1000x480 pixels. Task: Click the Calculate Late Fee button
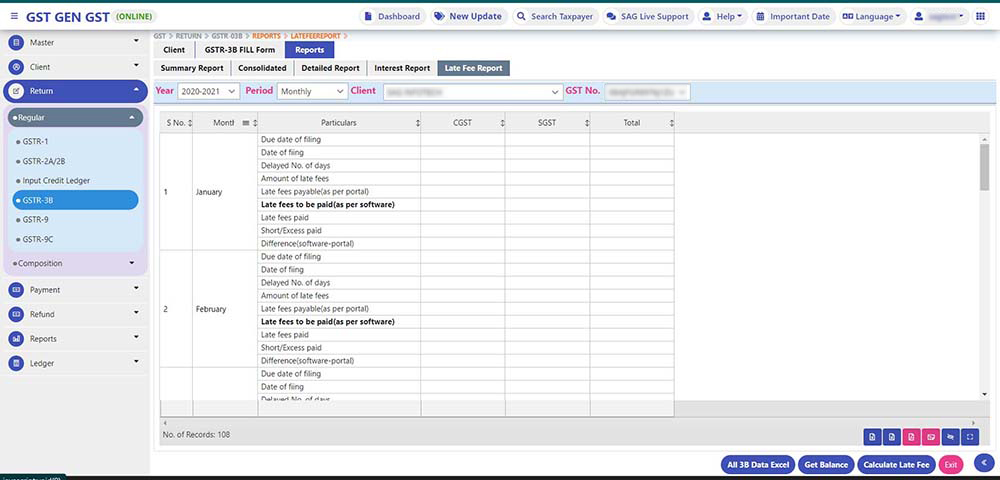[895, 465]
